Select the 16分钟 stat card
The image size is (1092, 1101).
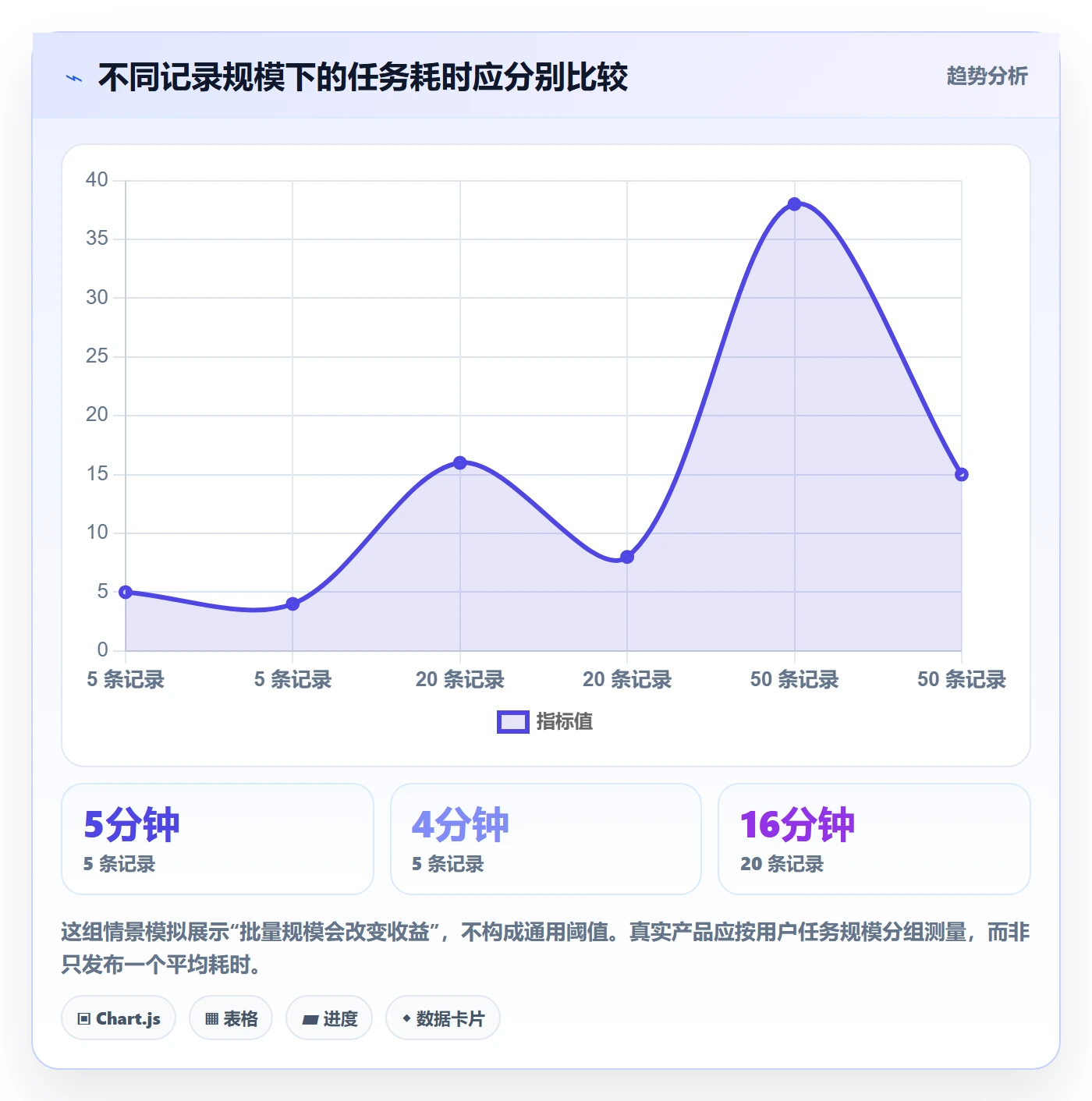(874, 839)
